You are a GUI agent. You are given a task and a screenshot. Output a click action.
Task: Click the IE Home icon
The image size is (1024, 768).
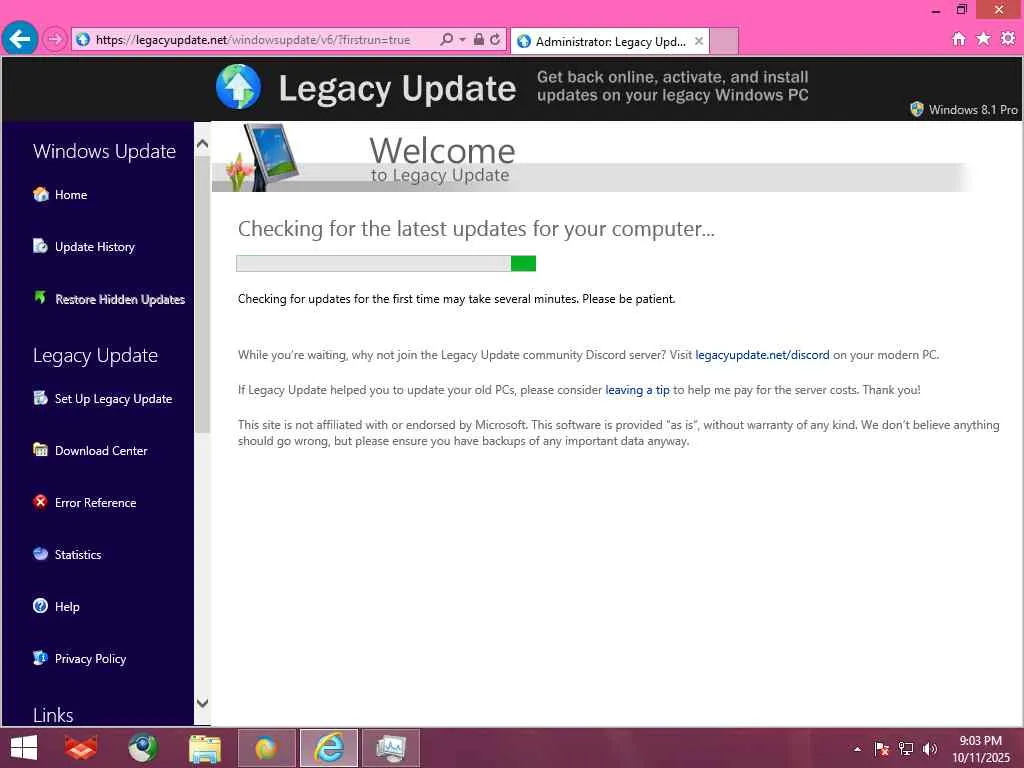pos(958,39)
